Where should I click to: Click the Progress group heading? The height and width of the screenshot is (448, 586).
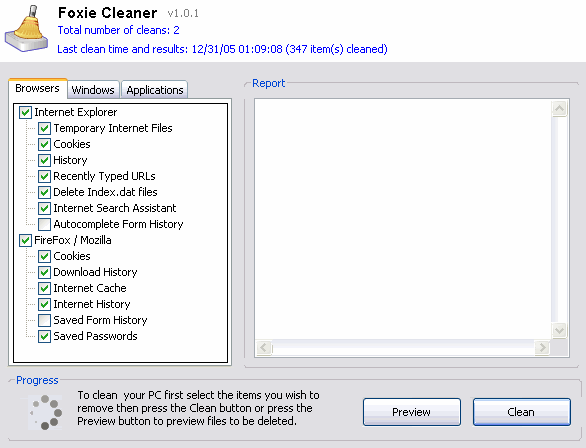pyautogui.click(x=37, y=380)
